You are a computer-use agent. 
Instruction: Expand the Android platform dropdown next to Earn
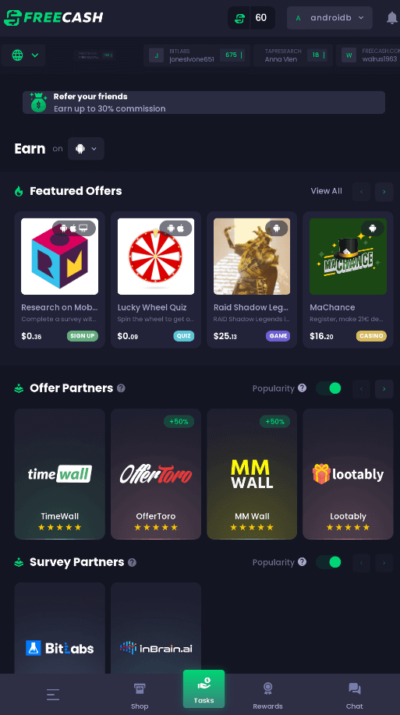[x=86, y=149]
